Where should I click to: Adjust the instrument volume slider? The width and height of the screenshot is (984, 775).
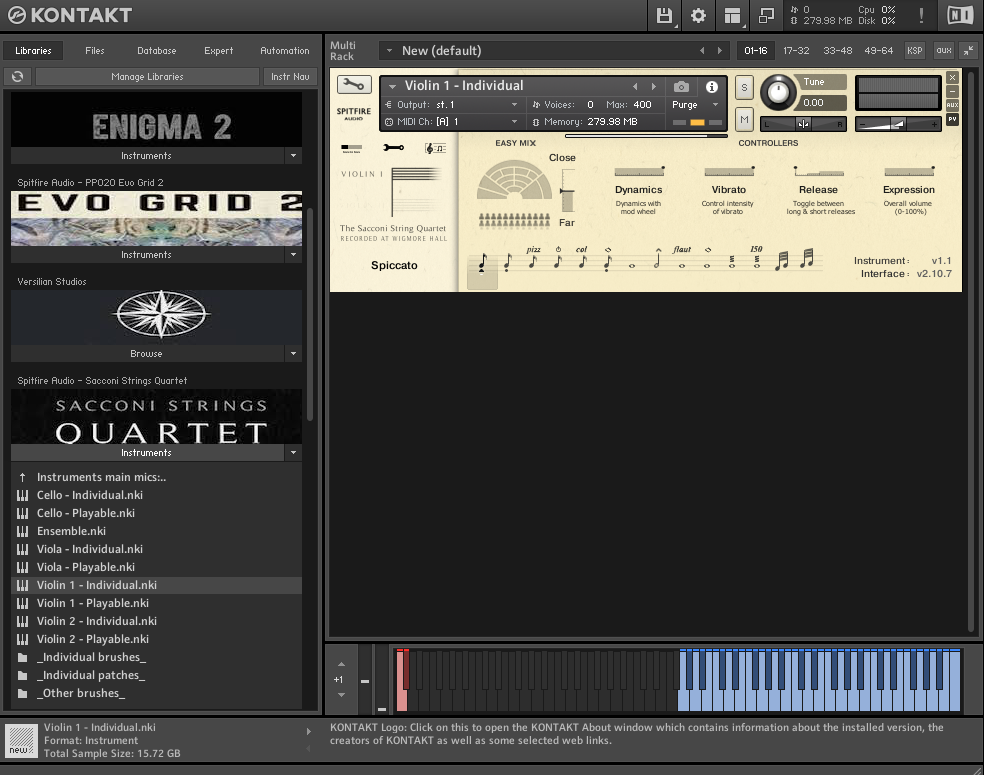(898, 124)
